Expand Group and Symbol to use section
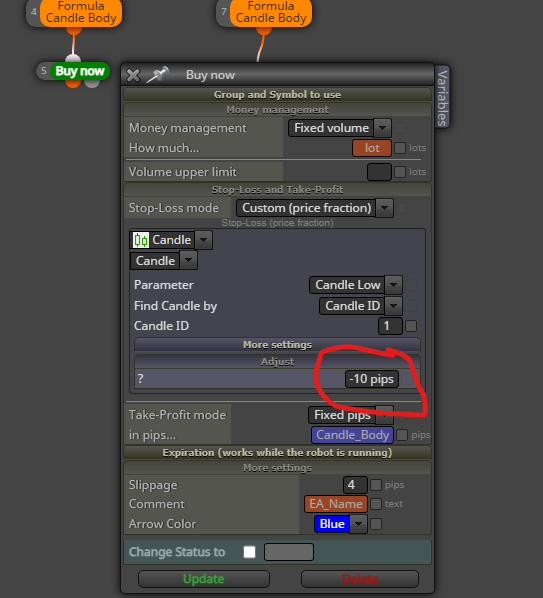 (277, 95)
